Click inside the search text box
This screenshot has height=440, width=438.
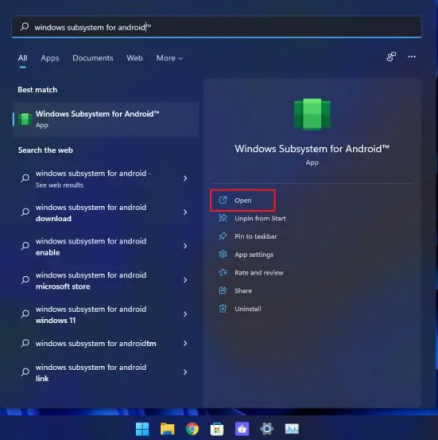tap(217, 27)
